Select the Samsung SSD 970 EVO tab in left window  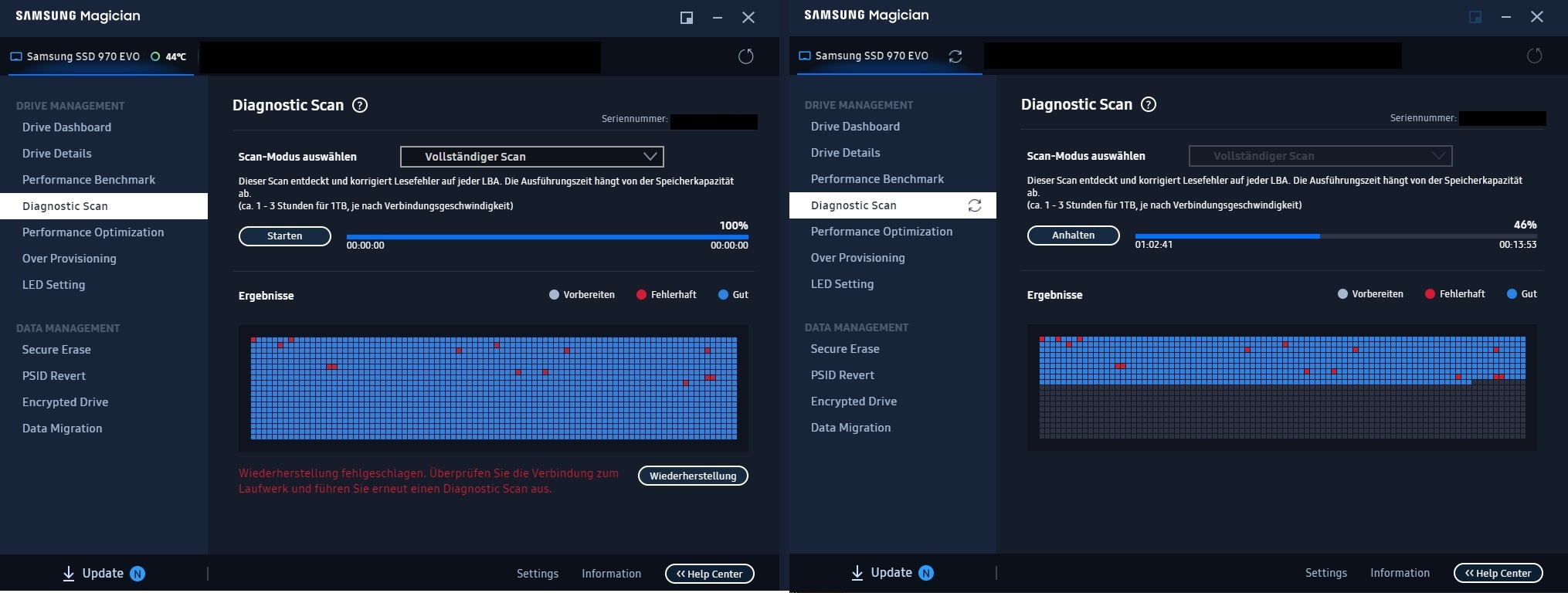pyautogui.click(x=100, y=56)
